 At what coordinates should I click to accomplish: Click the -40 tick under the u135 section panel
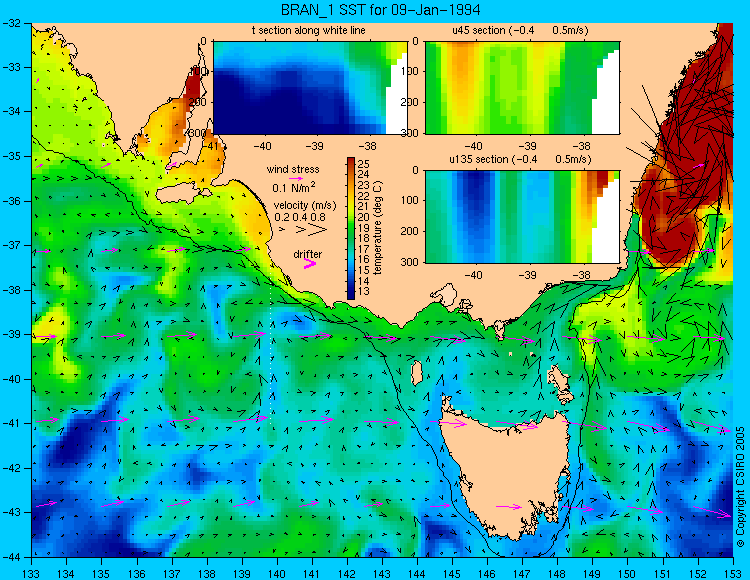[474, 275]
